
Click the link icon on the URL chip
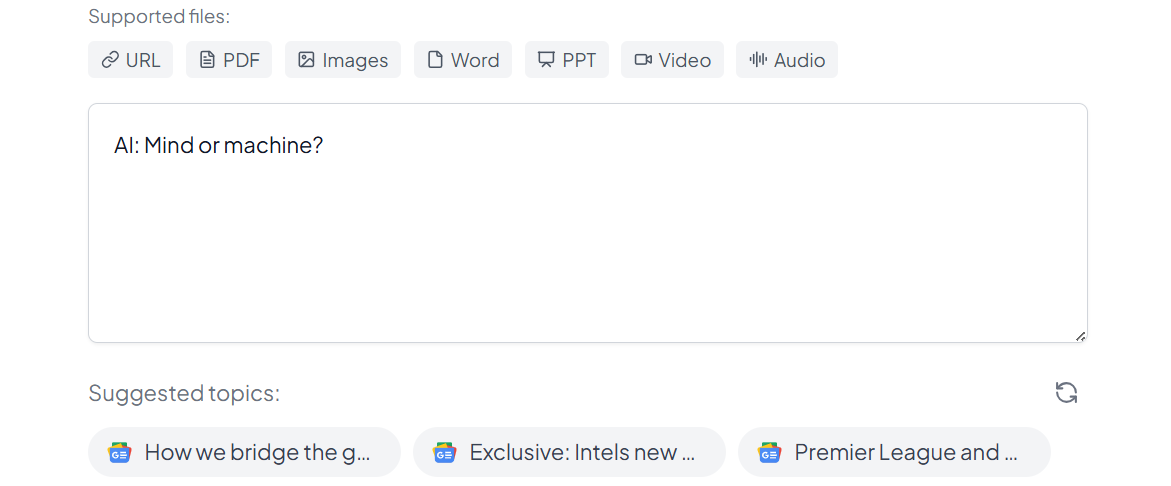[110, 60]
